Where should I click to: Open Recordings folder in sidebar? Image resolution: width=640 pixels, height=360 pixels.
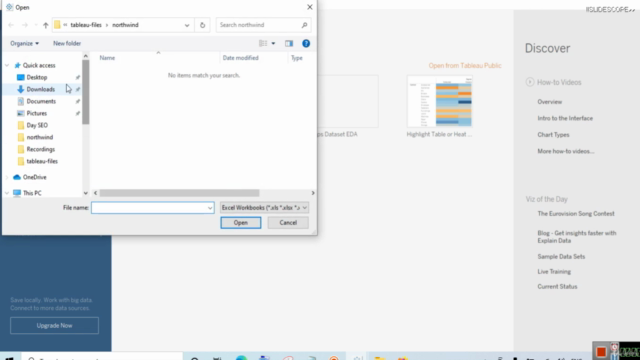tap(40, 149)
